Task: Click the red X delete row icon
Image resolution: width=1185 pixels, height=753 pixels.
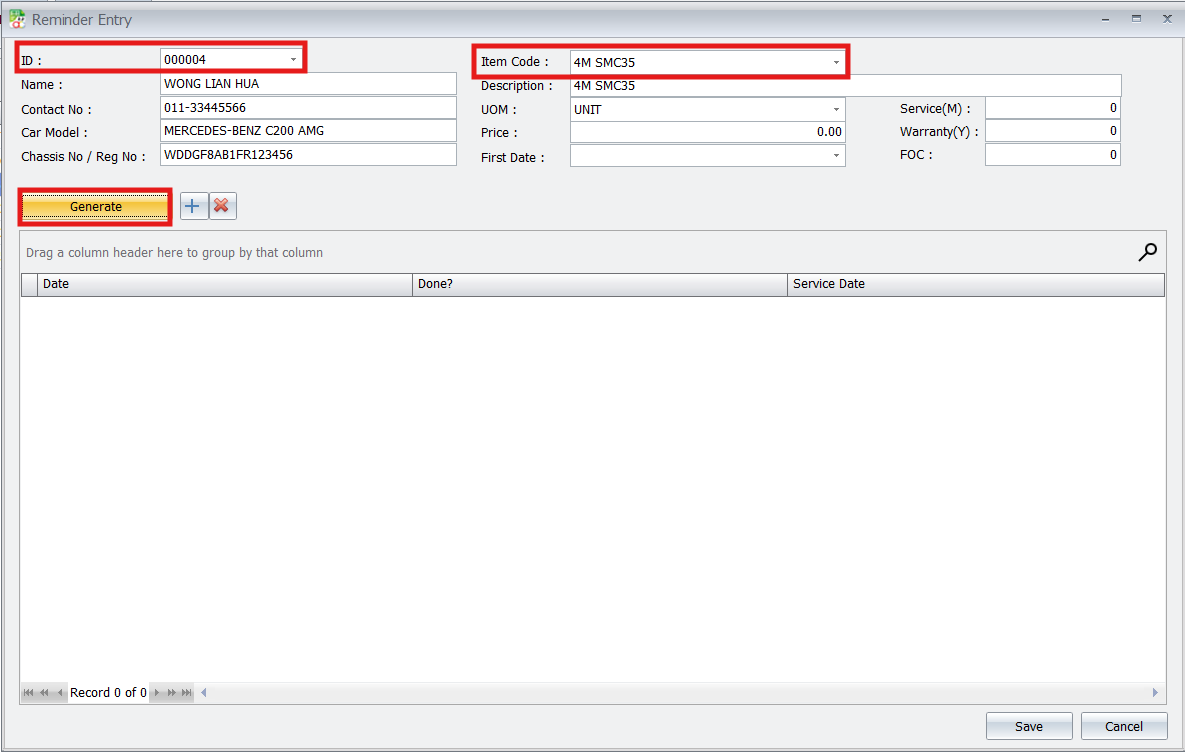Action: click(222, 206)
